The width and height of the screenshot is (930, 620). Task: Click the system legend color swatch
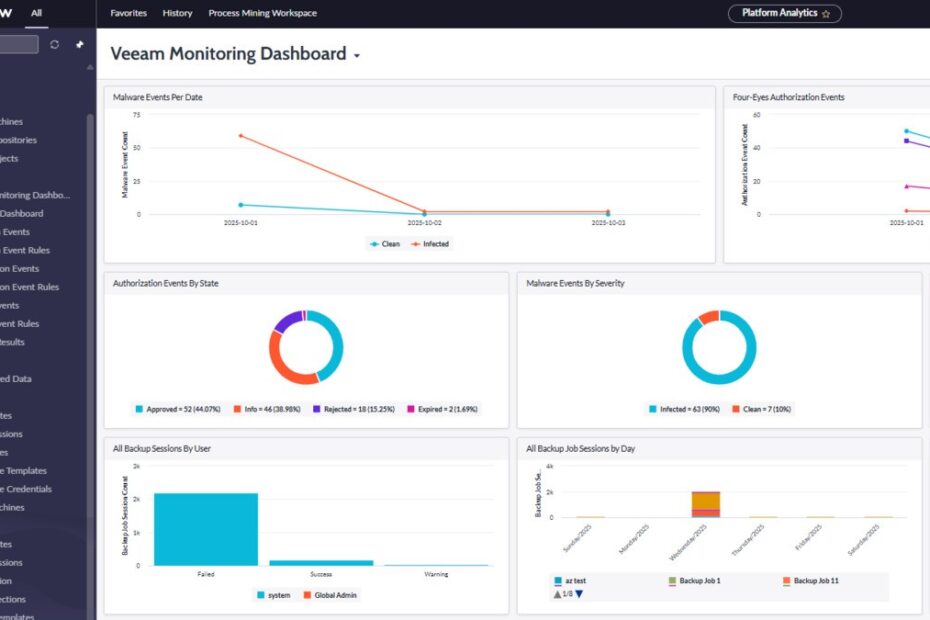coord(261,595)
